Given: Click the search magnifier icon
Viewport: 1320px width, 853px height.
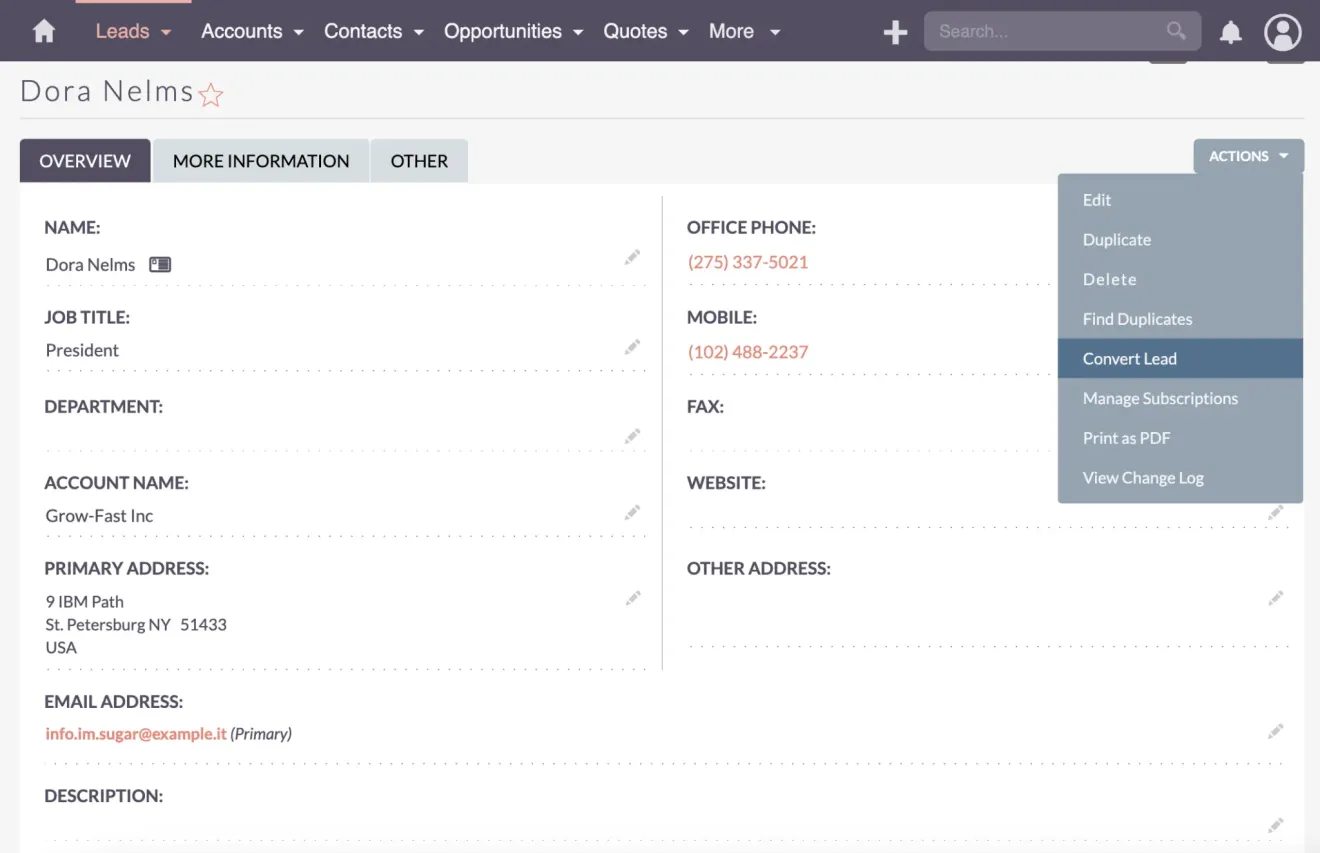Looking at the screenshot, I should [1174, 31].
